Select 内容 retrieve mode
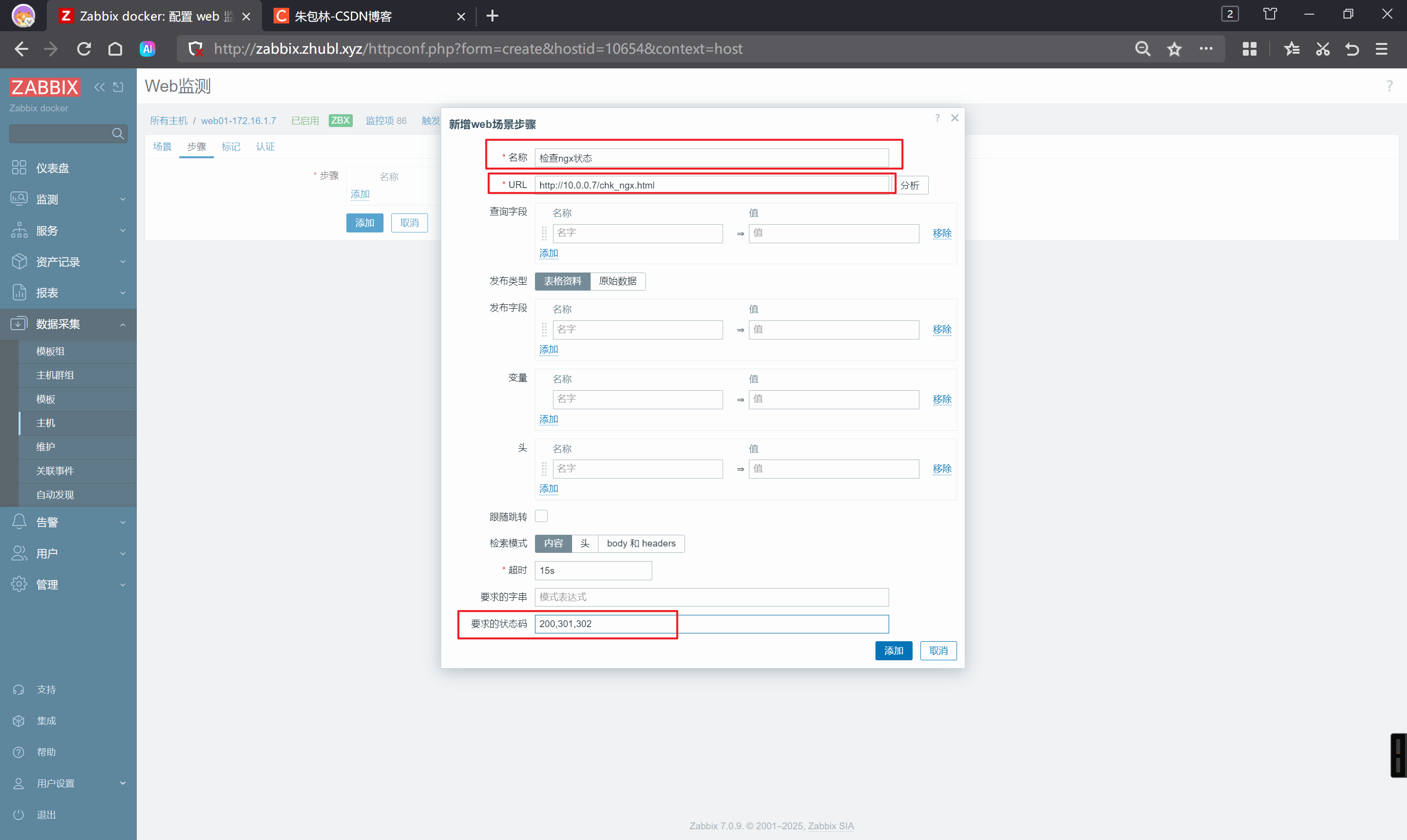The width and height of the screenshot is (1407, 840). [553, 544]
